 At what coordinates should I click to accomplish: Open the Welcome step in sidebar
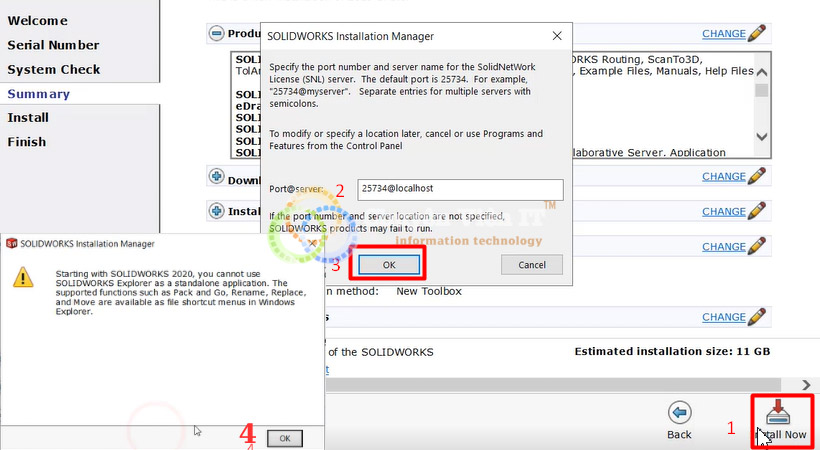[x=38, y=20]
